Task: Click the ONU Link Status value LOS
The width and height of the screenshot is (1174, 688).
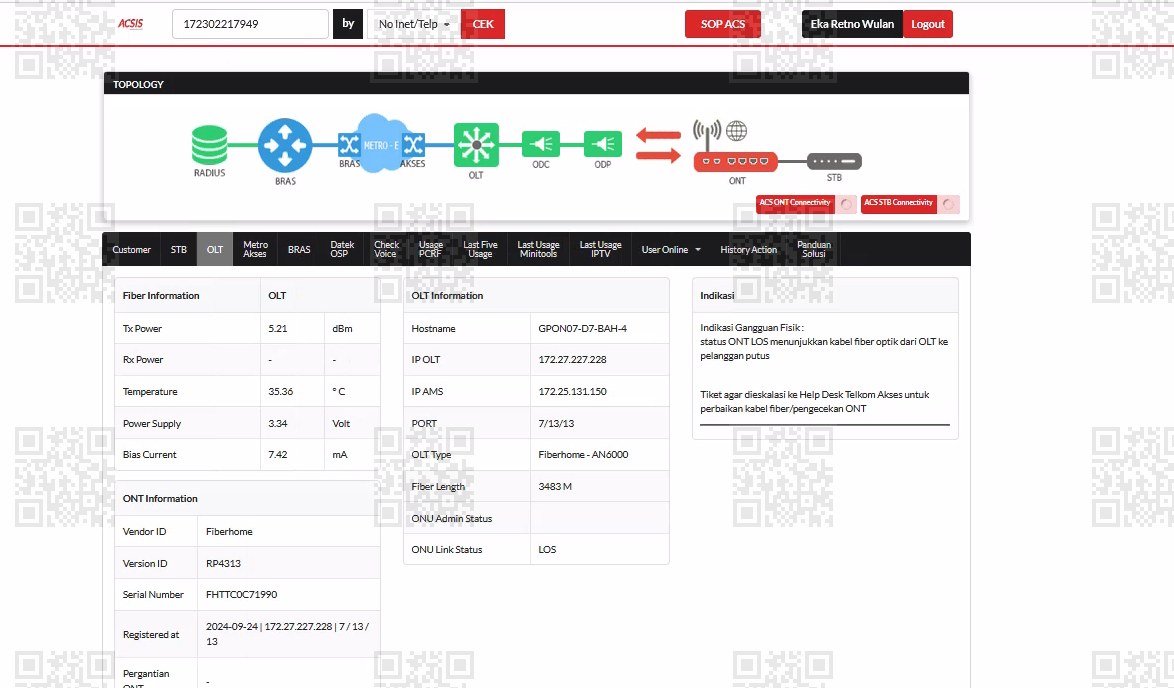Action: 547,550
